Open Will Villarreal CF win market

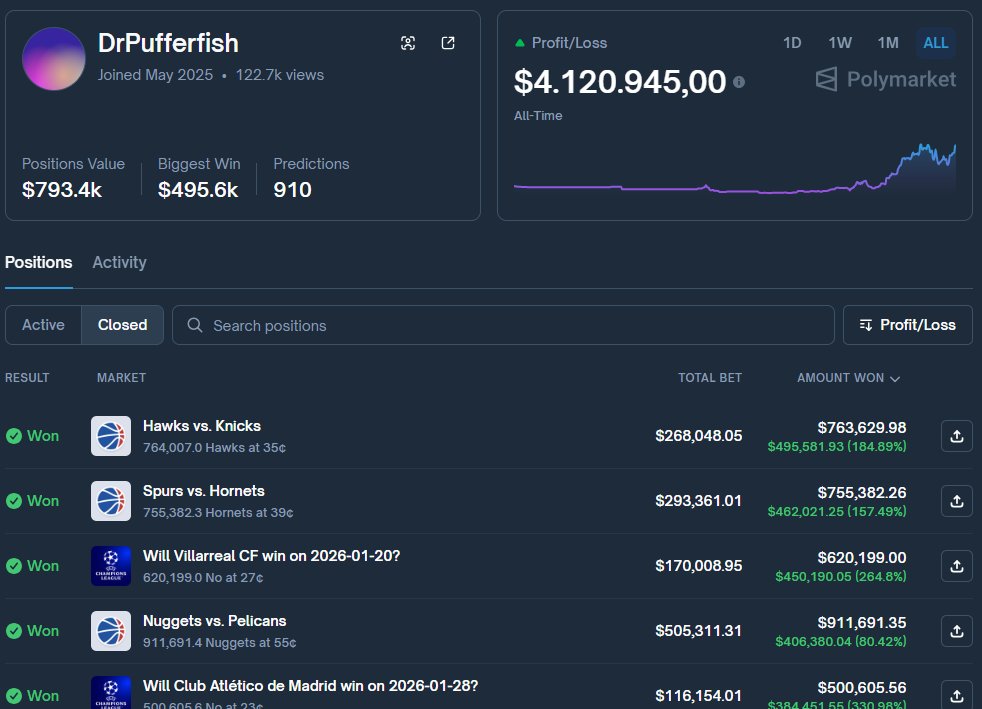pos(271,556)
